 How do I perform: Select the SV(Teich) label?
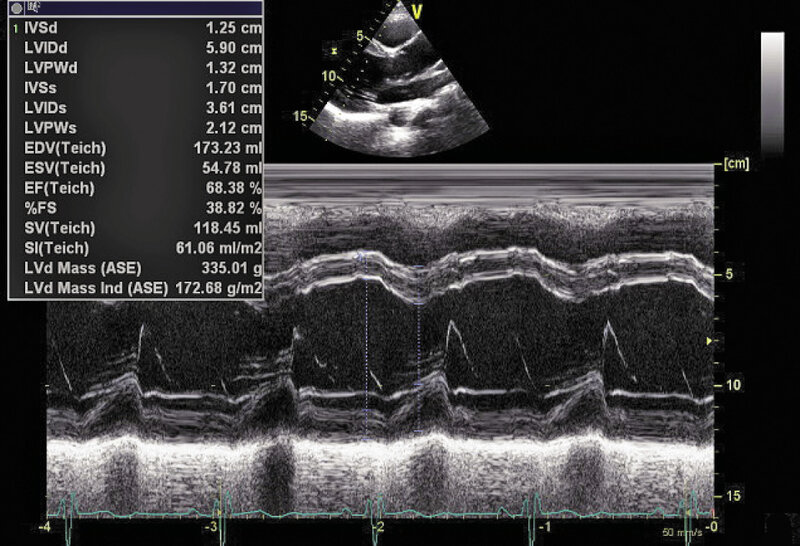[x=60, y=228]
